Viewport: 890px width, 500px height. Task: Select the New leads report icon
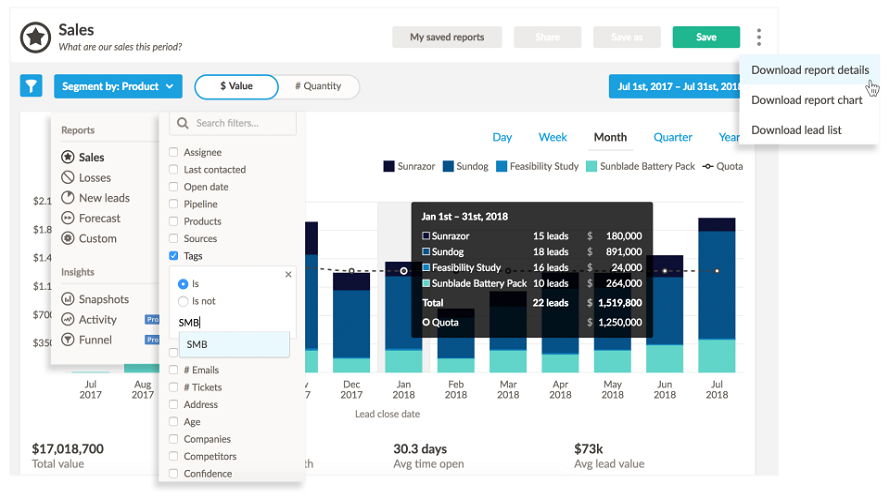pos(68,198)
